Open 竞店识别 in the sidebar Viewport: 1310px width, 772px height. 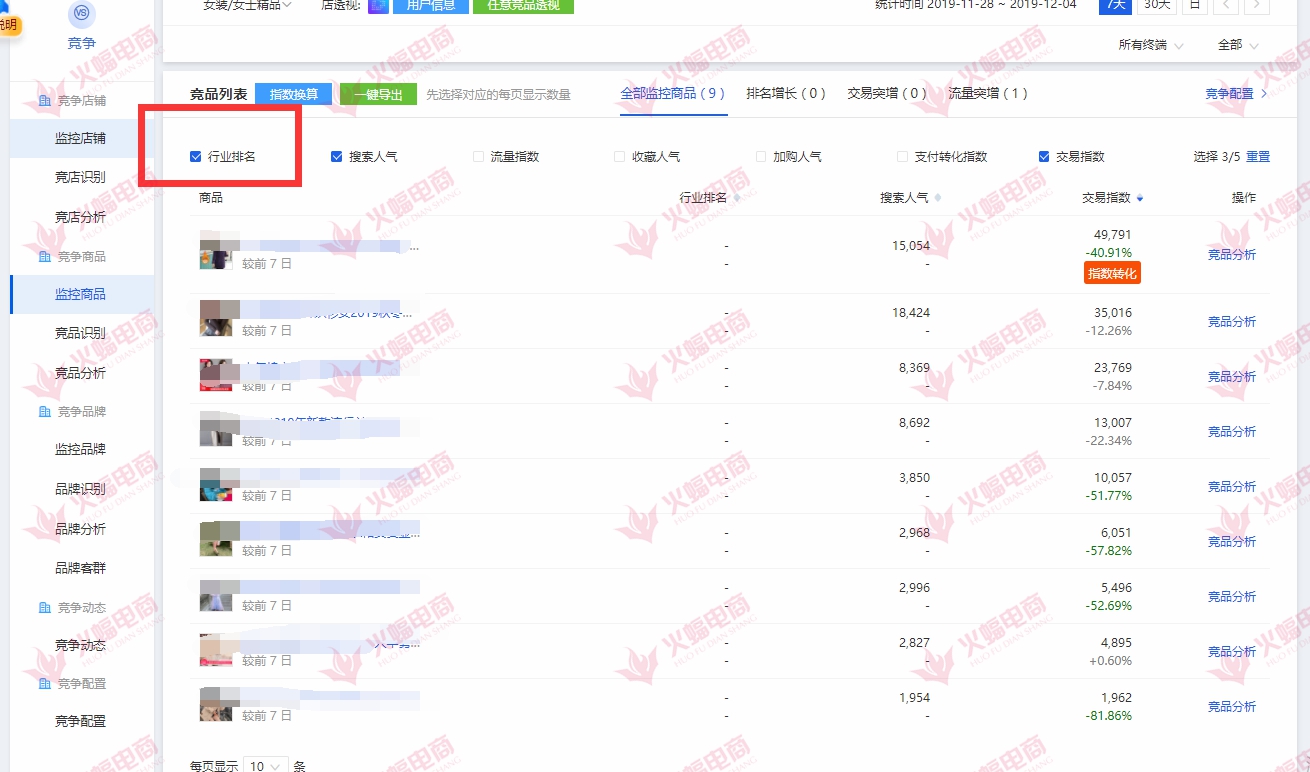click(80, 178)
